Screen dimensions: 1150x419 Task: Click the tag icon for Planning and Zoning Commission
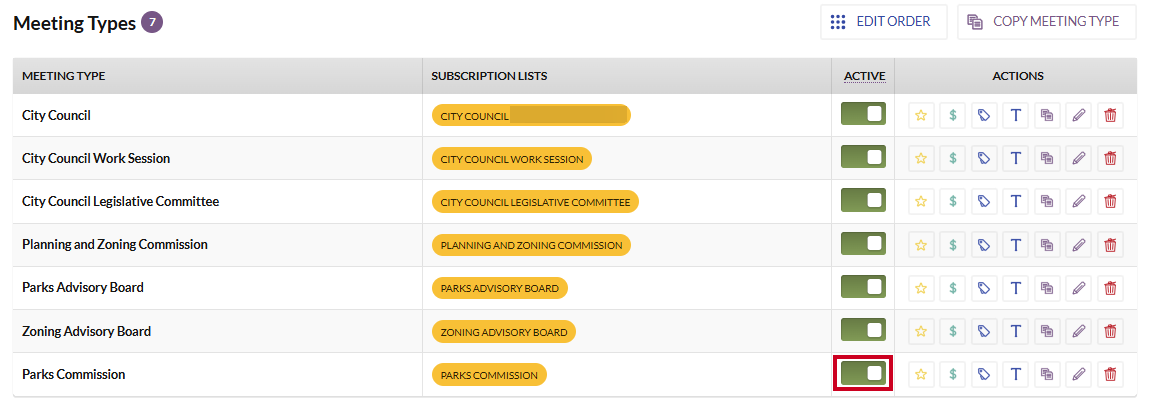pyautogui.click(x=984, y=244)
